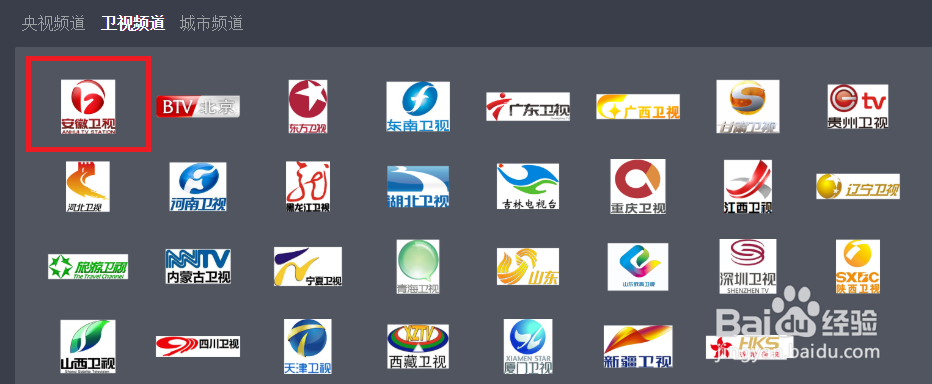The image size is (932, 384).
Task: Select the 重庆卫视 channel logo
Action: 638,187
